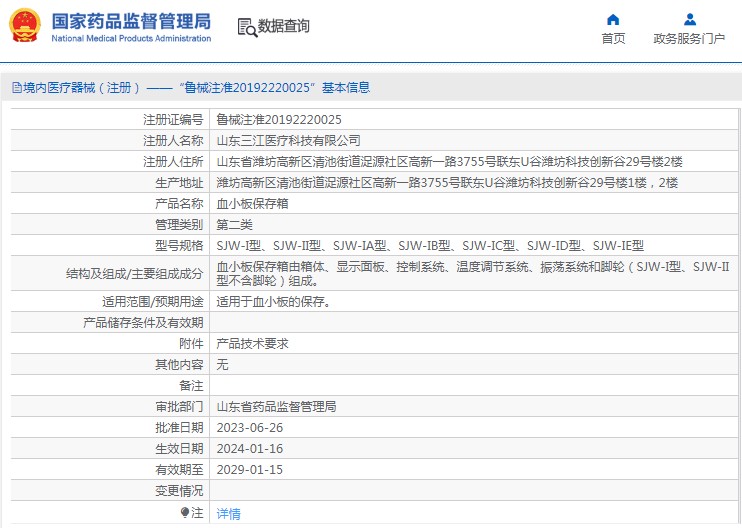The image size is (742, 528).
Task: Click the 首页 home icon
Action: [x=613, y=19]
